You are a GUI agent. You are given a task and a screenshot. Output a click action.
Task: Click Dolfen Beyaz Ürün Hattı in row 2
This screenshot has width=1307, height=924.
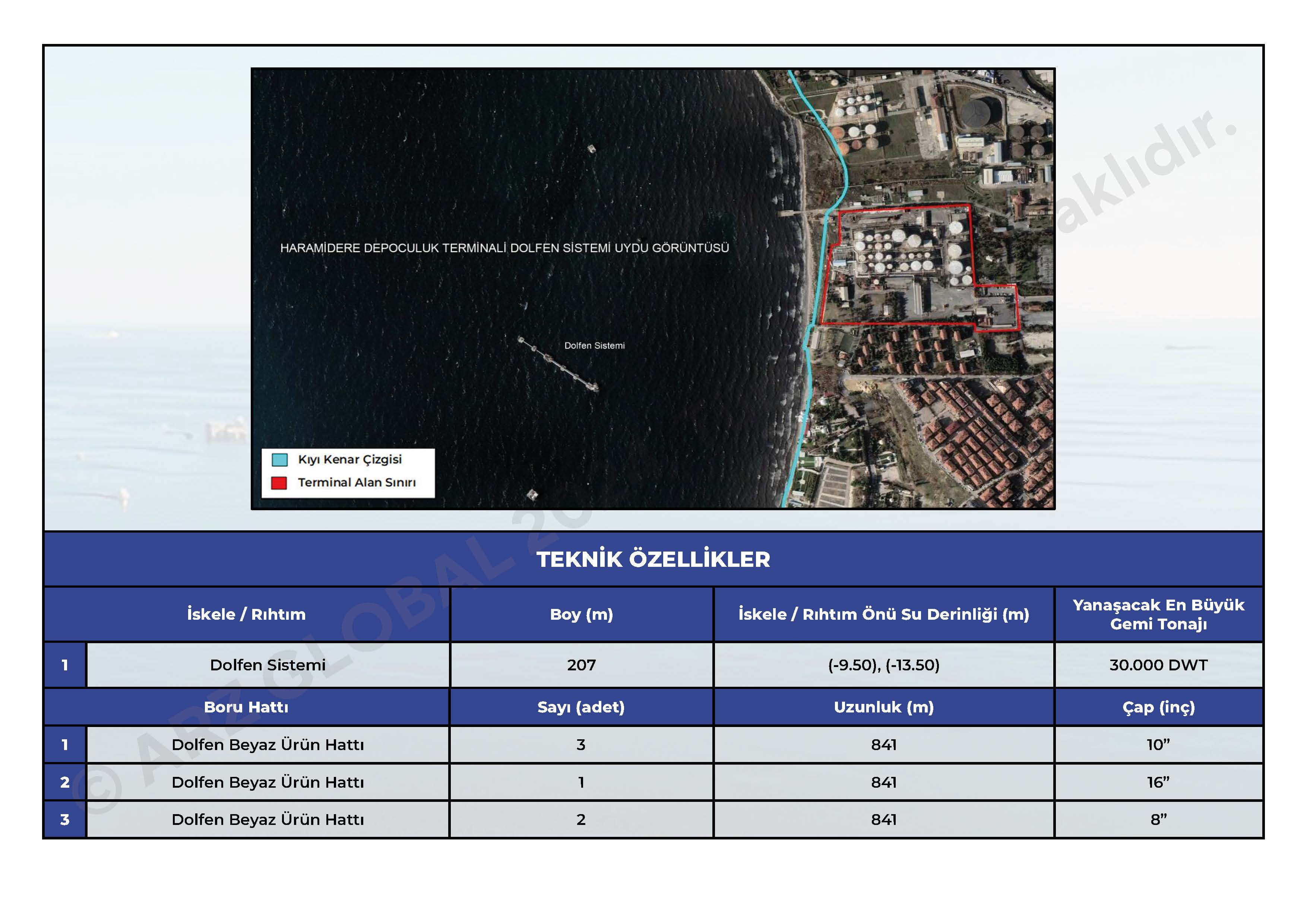pyautogui.click(x=268, y=782)
